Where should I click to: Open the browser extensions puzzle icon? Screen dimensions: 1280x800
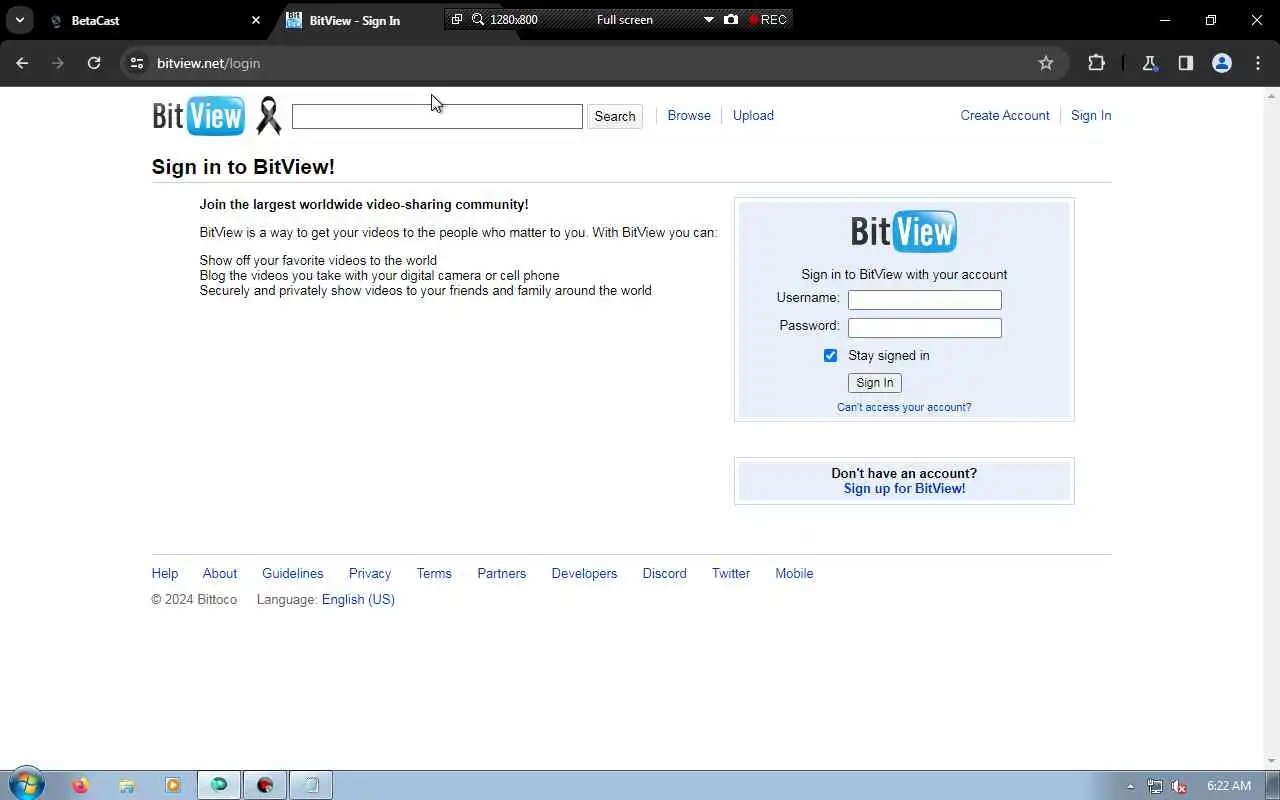(x=1097, y=63)
